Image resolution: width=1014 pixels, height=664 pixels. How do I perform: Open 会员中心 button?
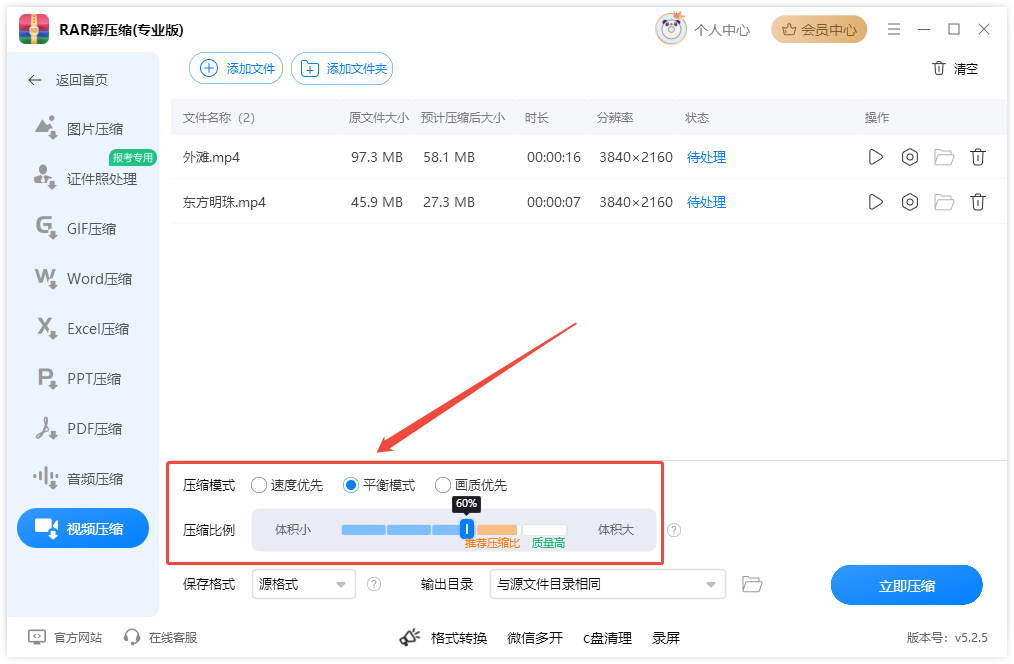[x=819, y=29]
